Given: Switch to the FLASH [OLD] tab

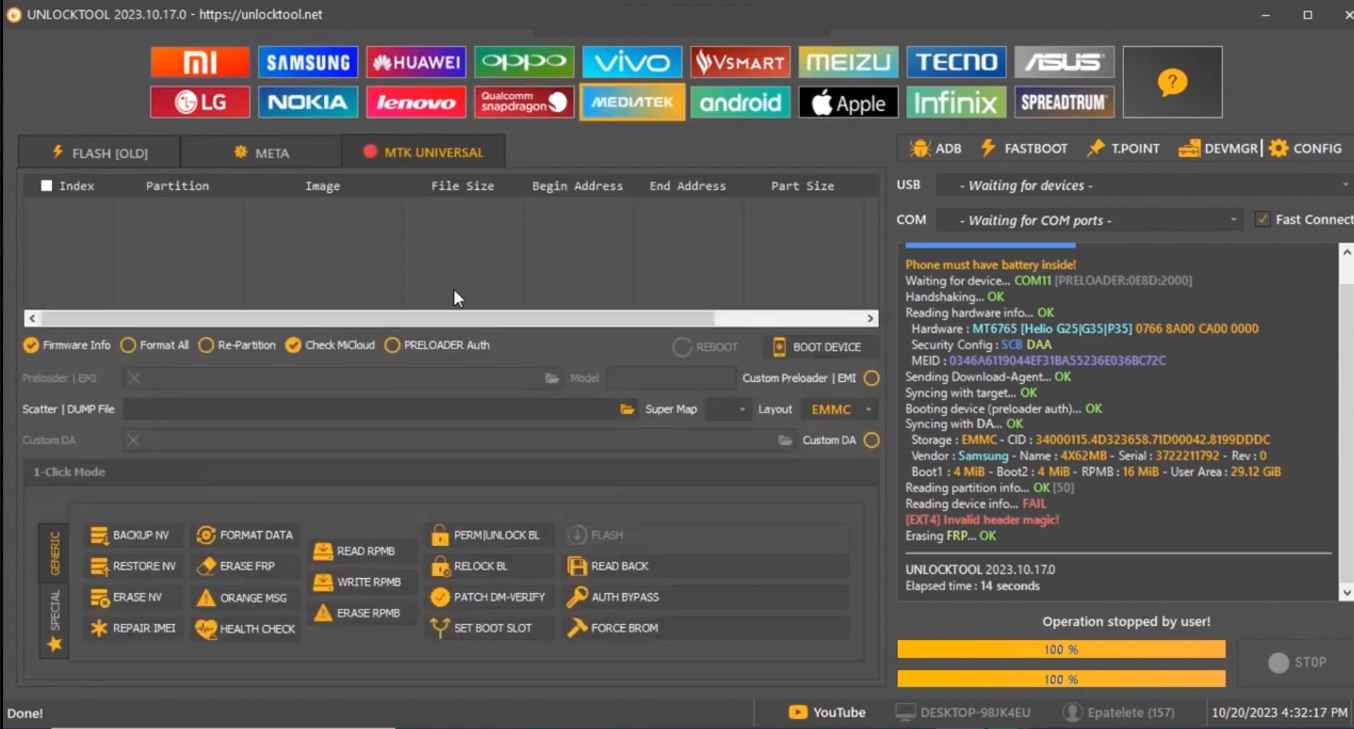Looking at the screenshot, I should (100, 152).
